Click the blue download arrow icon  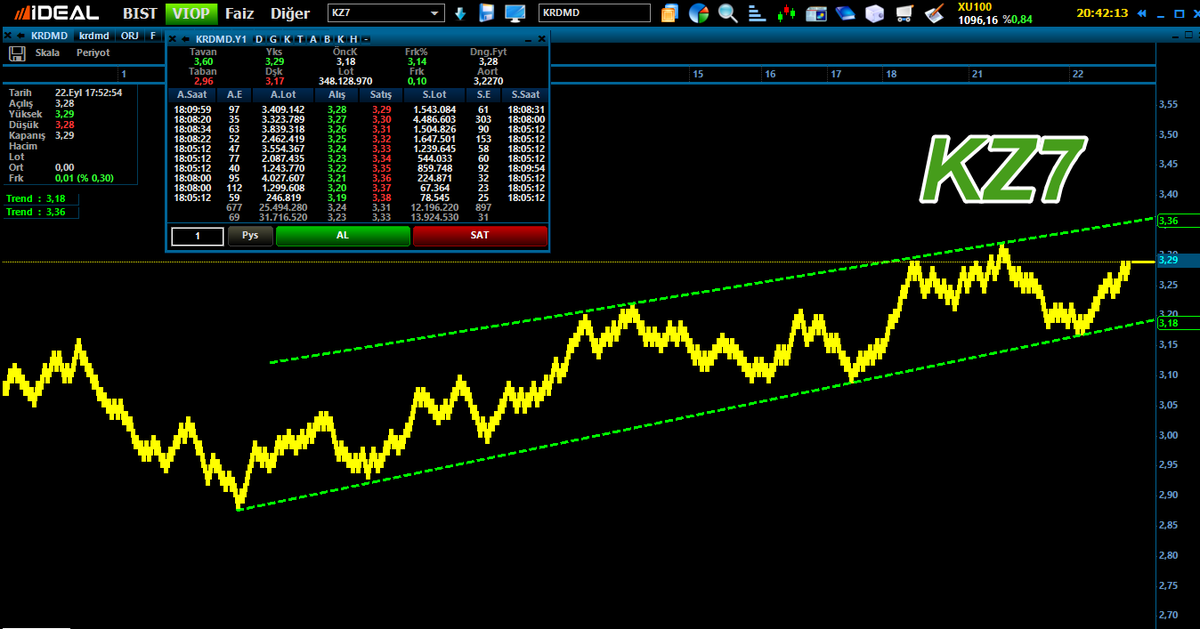tap(460, 13)
